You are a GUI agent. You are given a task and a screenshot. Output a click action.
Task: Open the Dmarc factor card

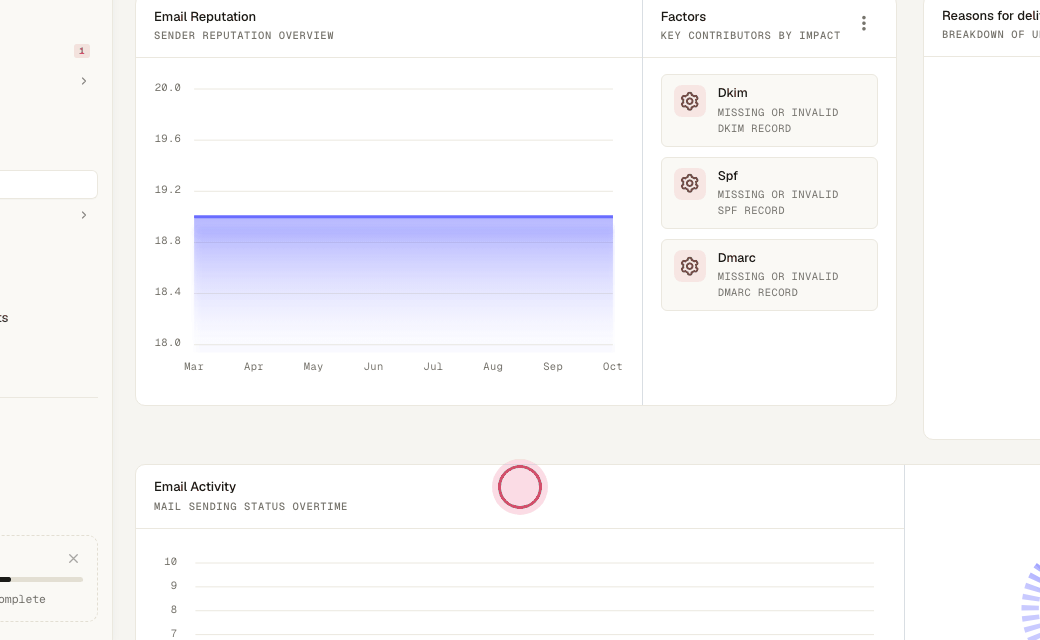(x=769, y=275)
